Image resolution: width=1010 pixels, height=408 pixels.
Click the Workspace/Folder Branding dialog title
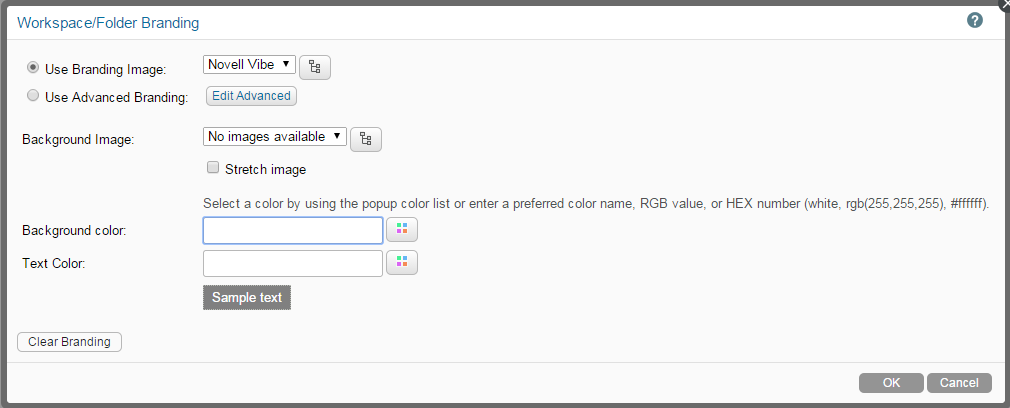pos(108,21)
